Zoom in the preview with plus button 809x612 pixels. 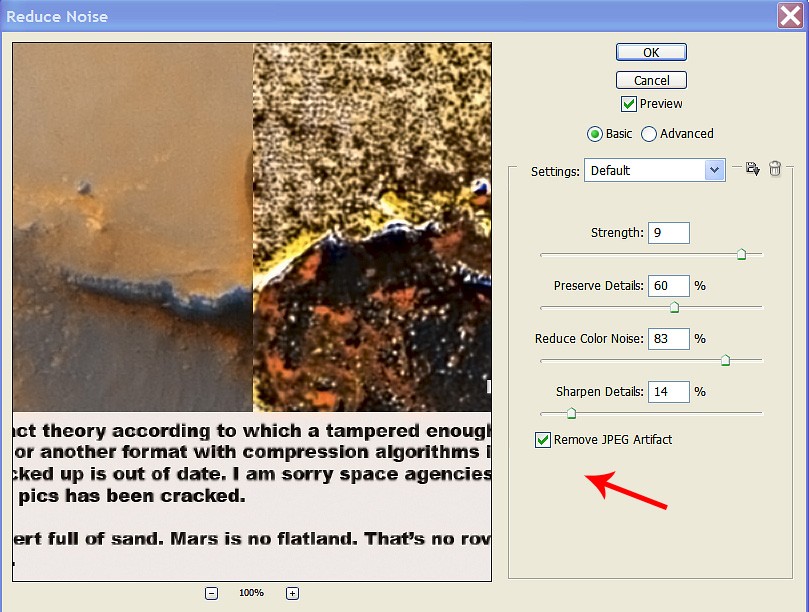(292, 593)
